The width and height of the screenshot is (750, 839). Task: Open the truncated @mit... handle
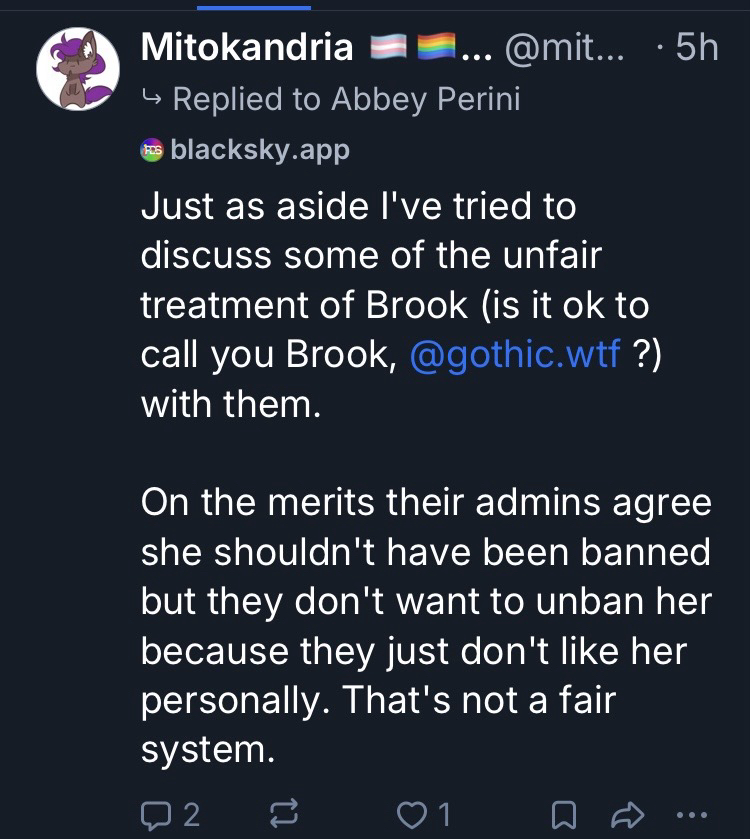(x=565, y=47)
